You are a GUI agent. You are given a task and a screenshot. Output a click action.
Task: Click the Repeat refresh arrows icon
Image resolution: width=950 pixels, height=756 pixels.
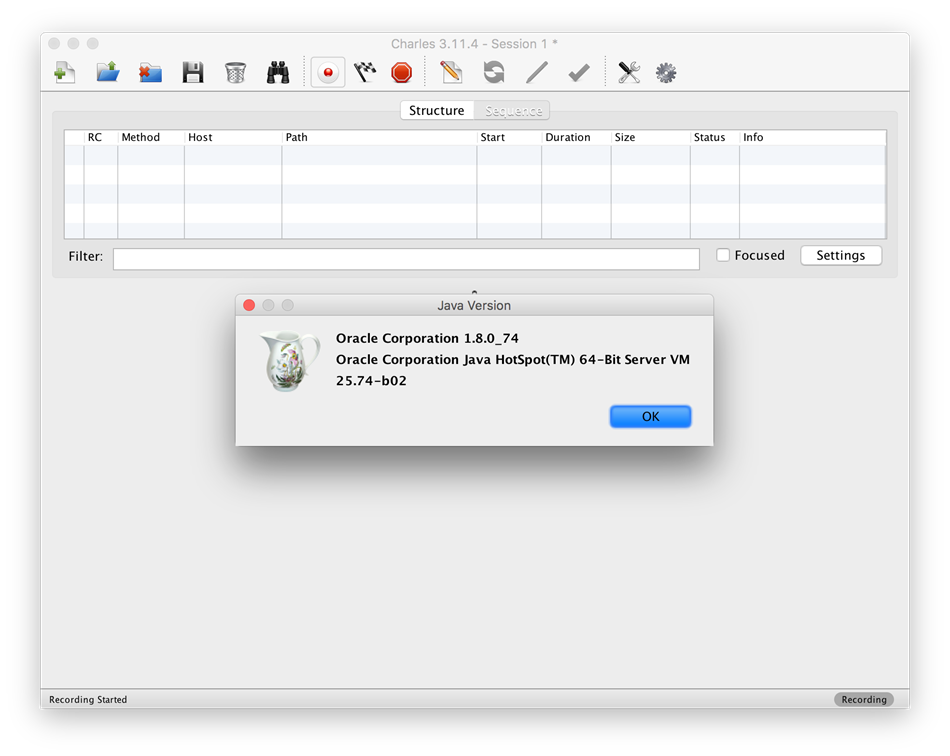(494, 73)
